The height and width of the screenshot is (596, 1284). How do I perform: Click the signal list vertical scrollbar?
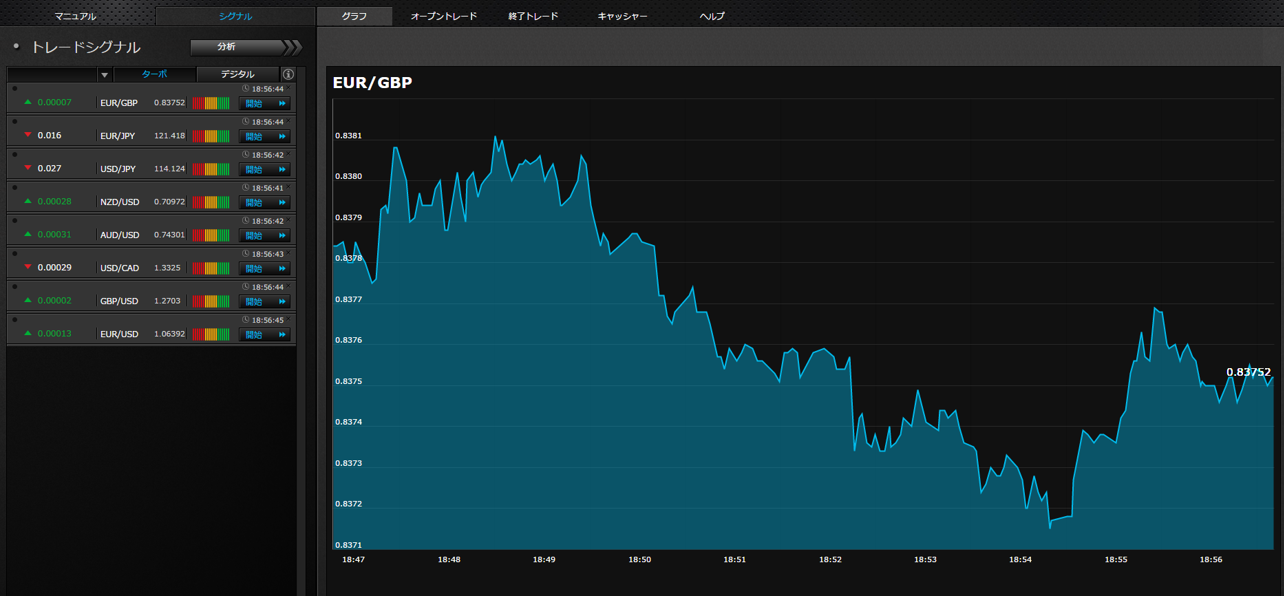point(301,331)
